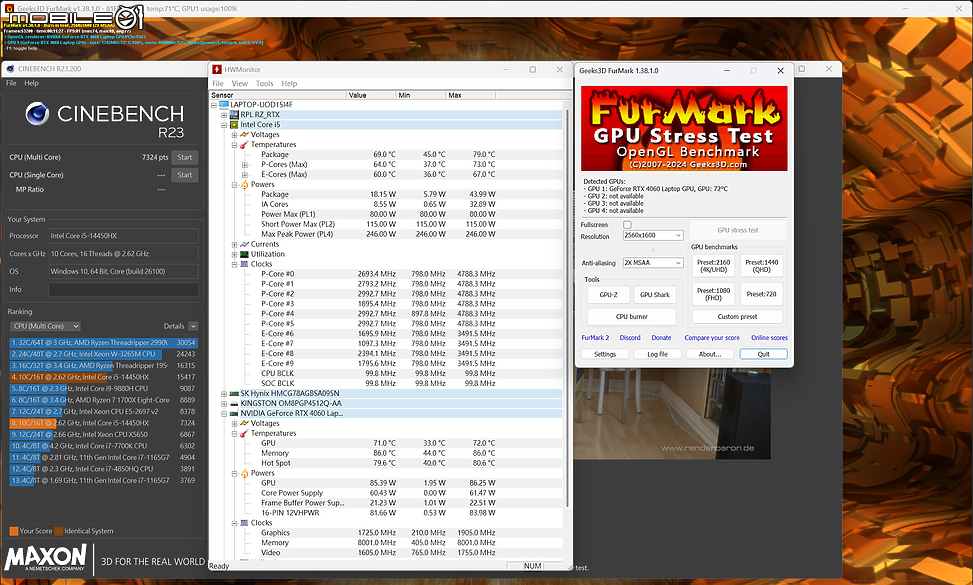Image resolution: width=973 pixels, height=585 pixels.
Task: Open HWMonitor's Help menu
Action: [289, 84]
